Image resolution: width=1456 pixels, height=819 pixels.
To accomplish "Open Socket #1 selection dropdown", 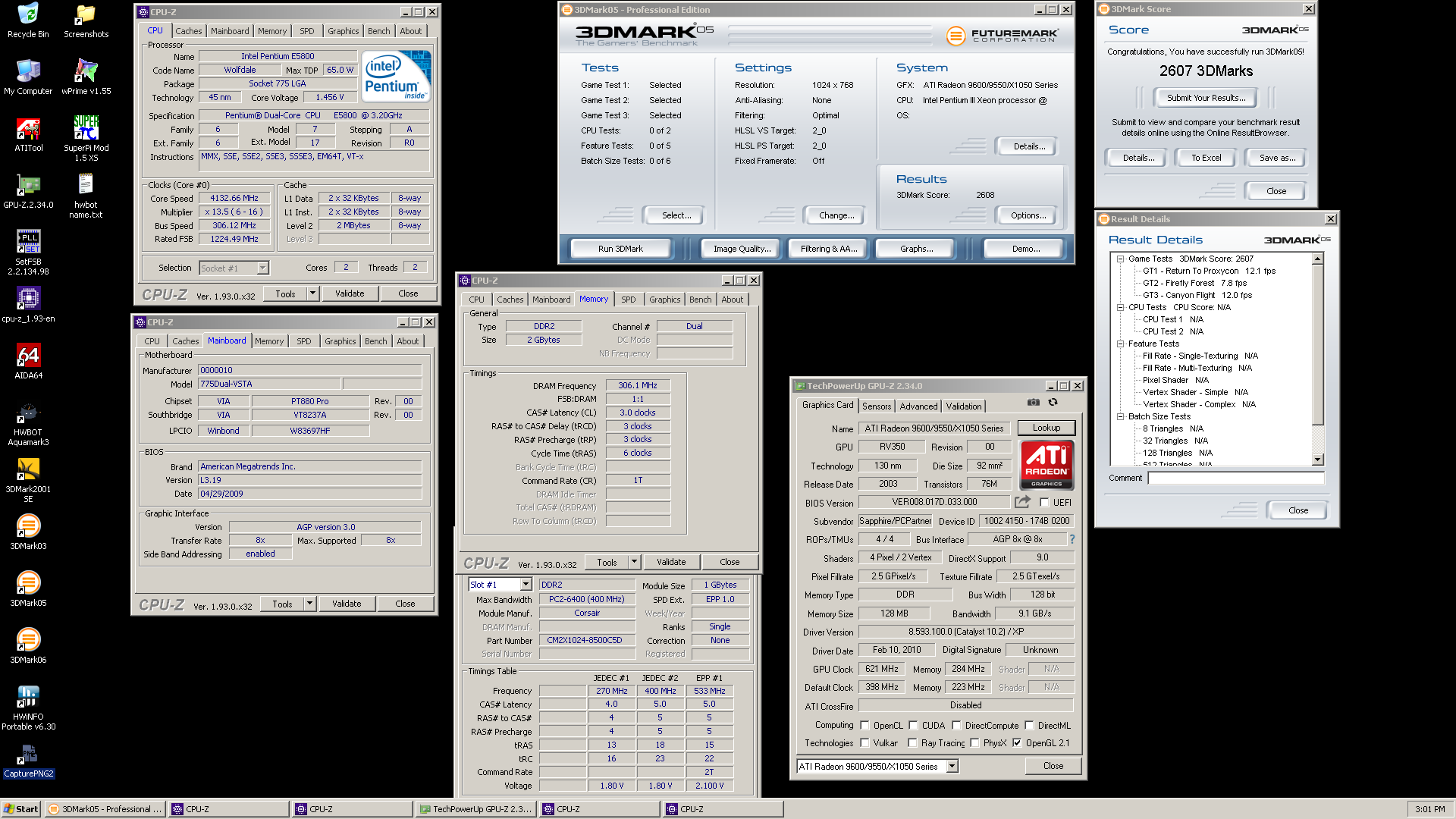I will (x=262, y=268).
